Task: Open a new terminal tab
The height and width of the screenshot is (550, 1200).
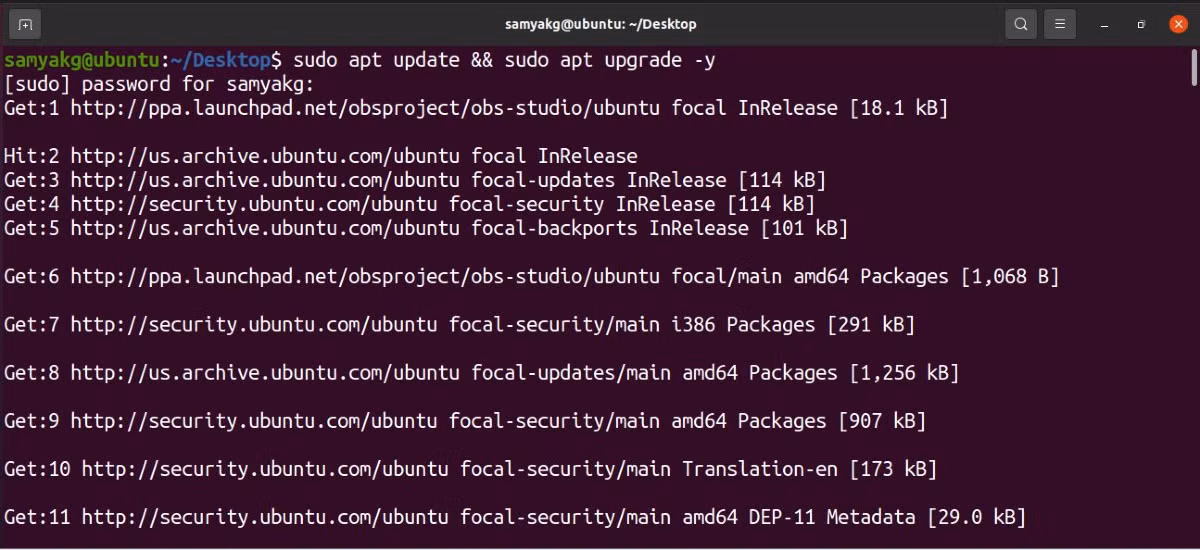Action: [25, 23]
